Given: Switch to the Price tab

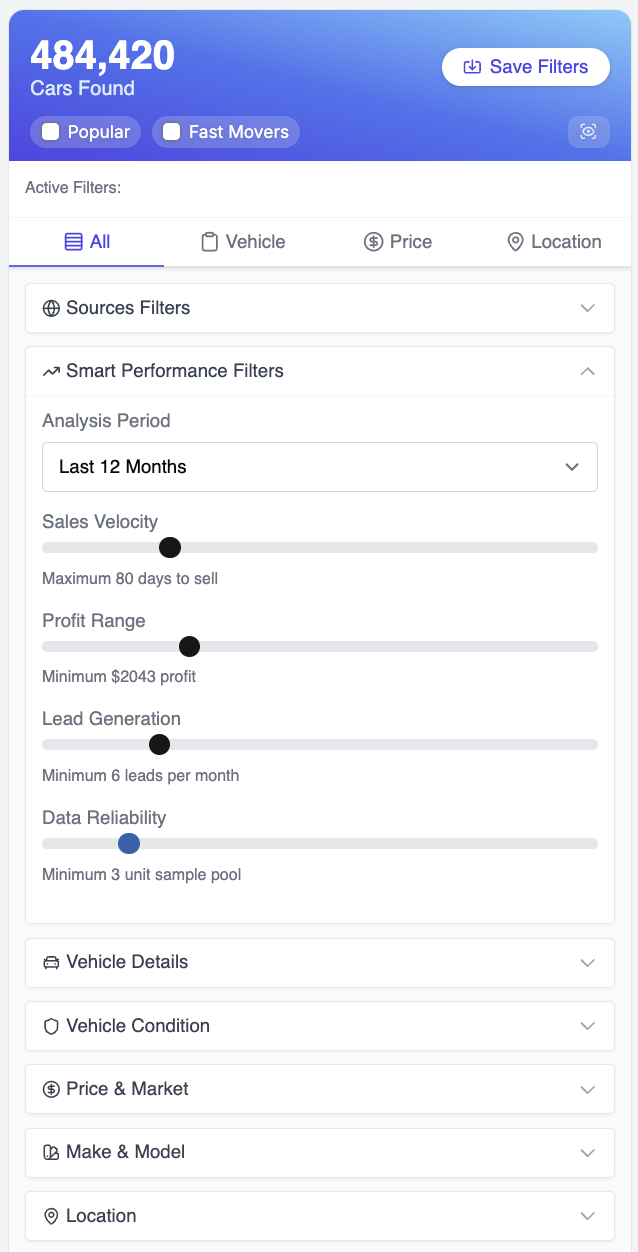Looking at the screenshot, I should [x=398, y=242].
